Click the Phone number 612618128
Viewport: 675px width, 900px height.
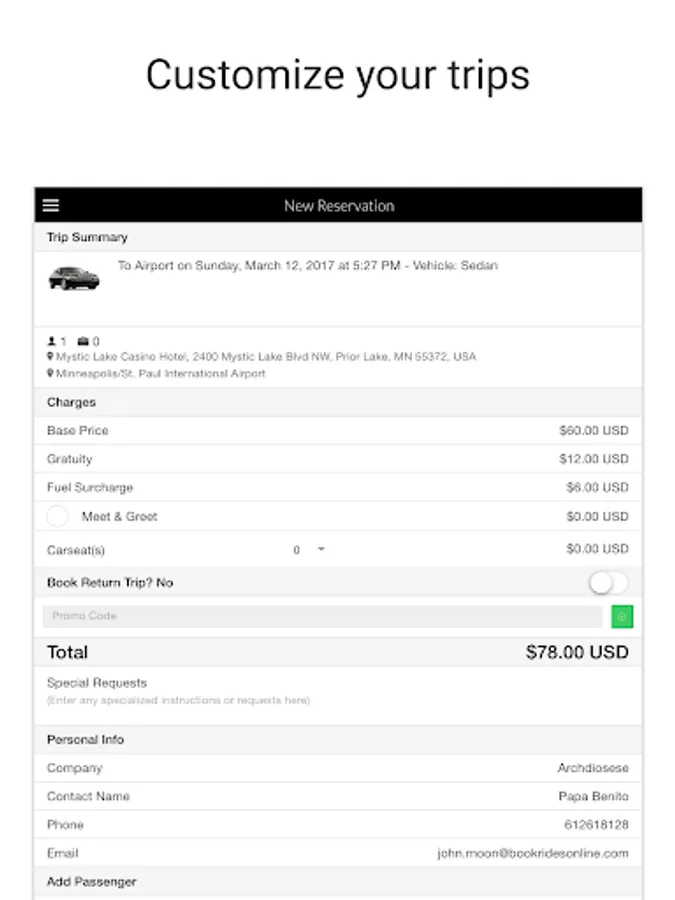click(596, 825)
